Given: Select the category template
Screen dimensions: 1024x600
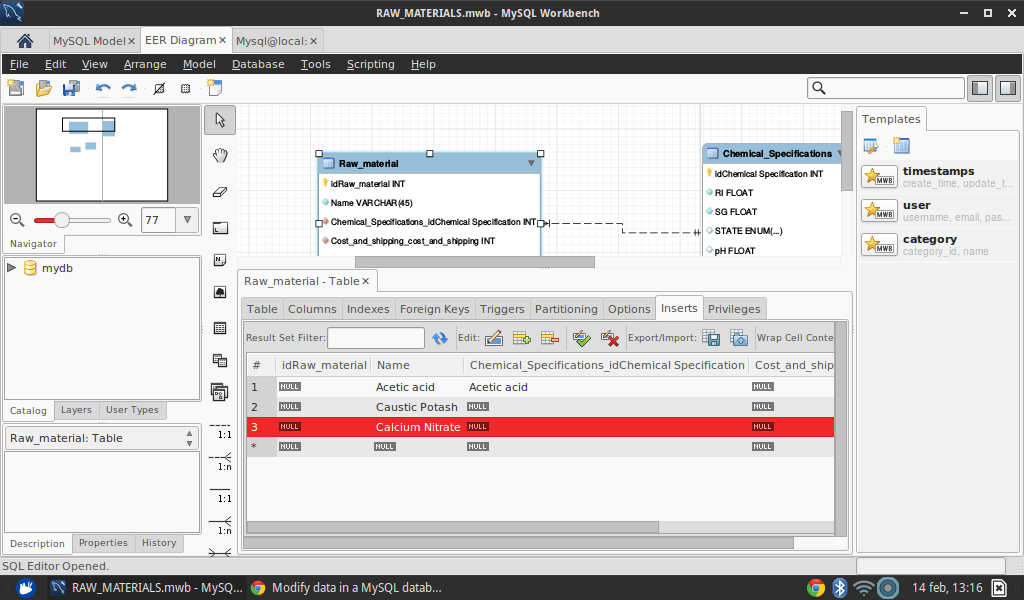Looking at the screenshot, I should click(x=938, y=244).
